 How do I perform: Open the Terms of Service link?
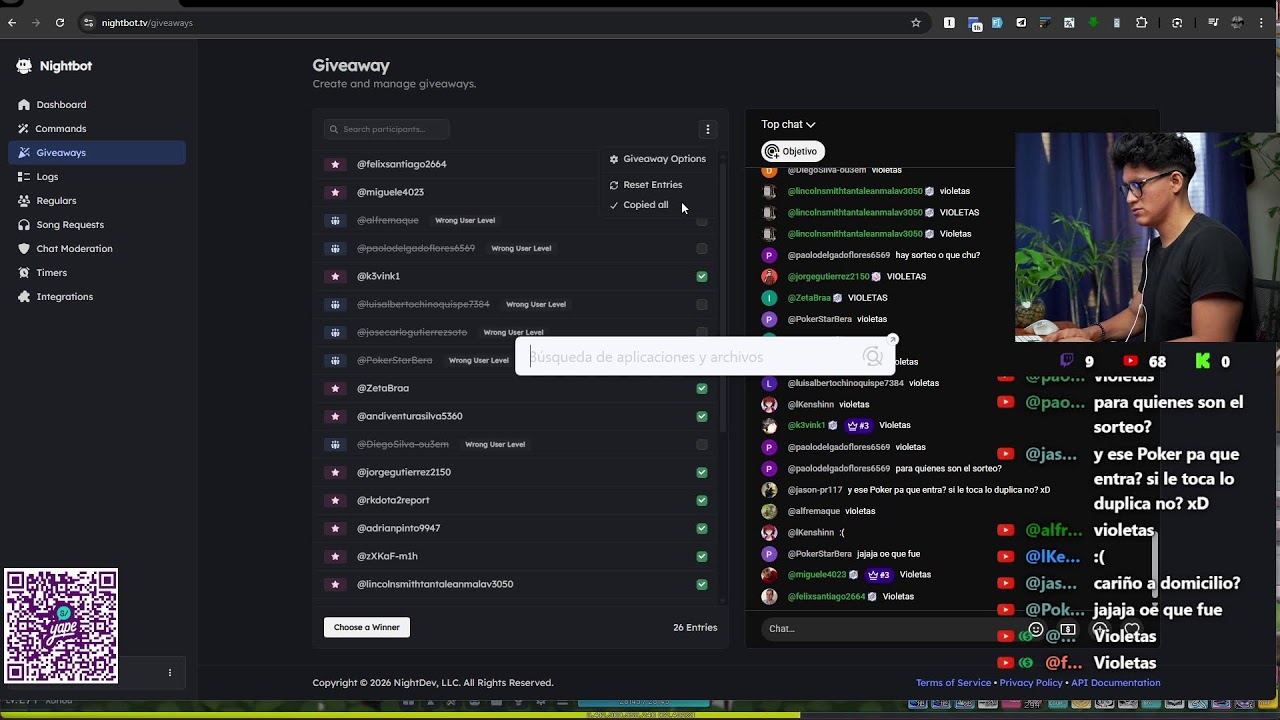pyautogui.click(x=953, y=683)
